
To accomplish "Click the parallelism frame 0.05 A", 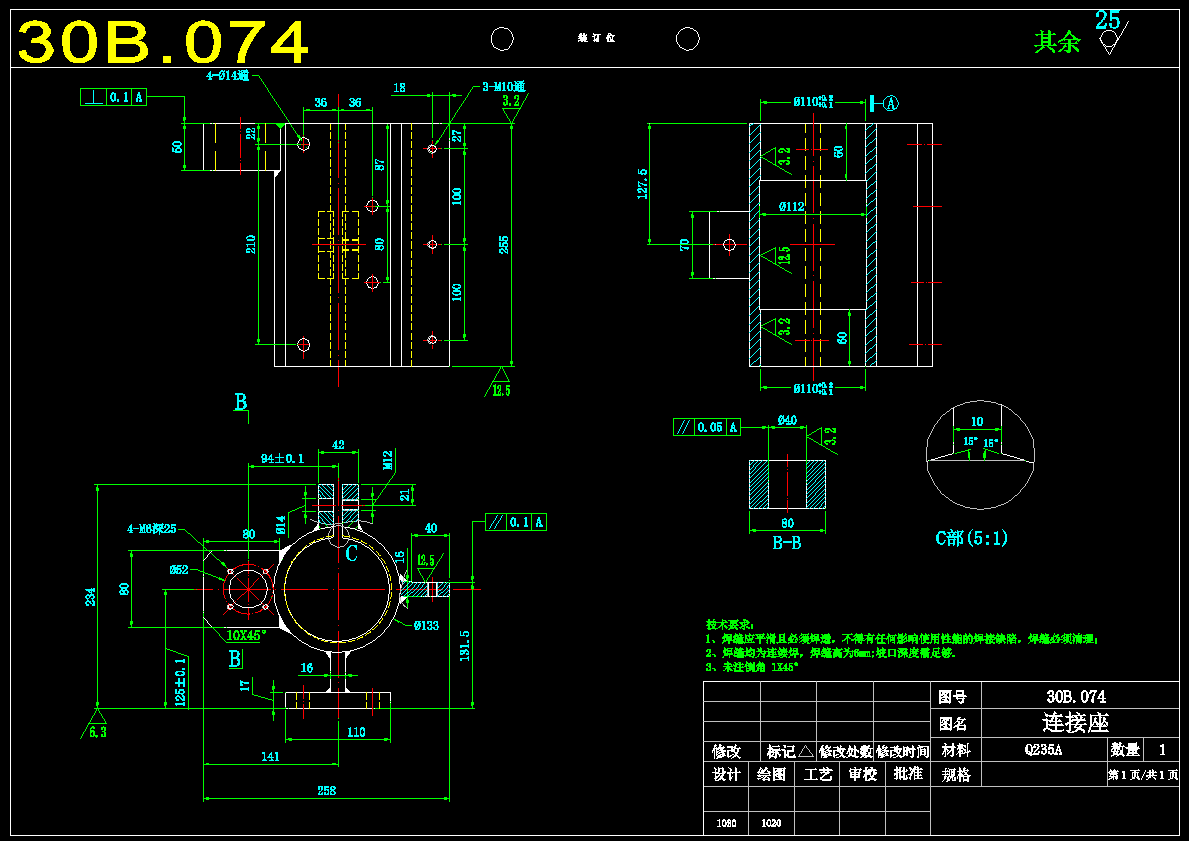I will coord(707,427).
